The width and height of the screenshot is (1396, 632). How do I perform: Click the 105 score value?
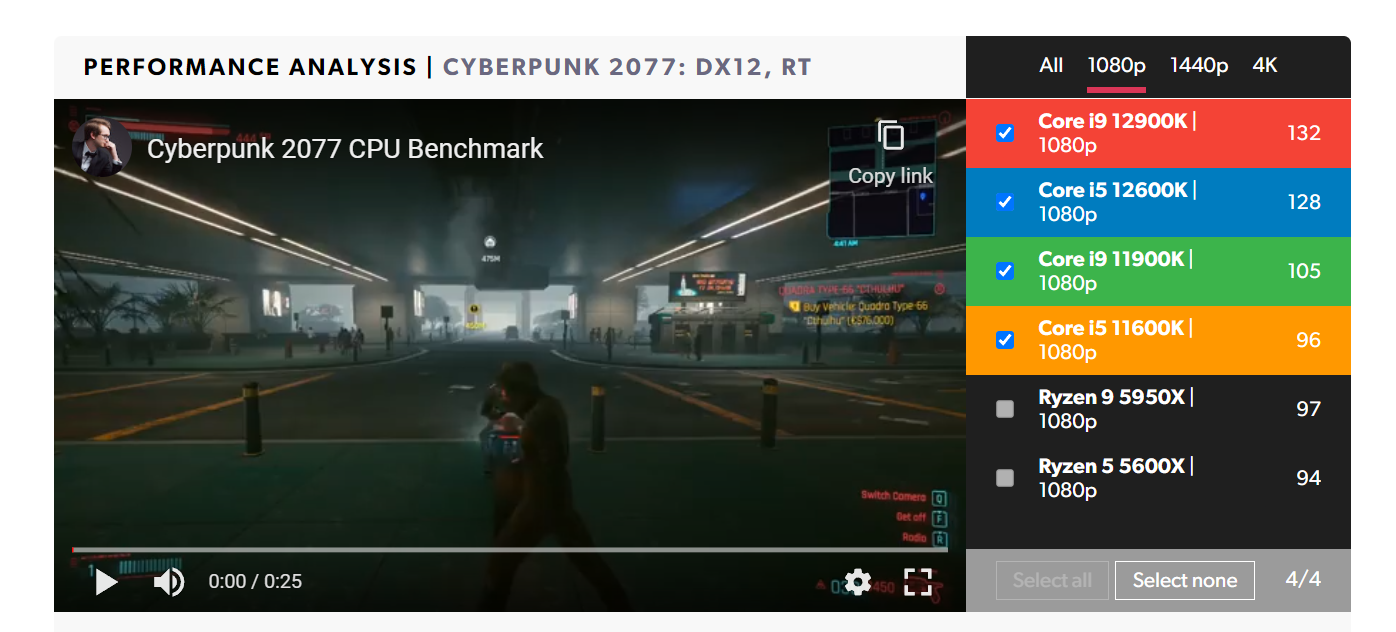tap(1304, 271)
